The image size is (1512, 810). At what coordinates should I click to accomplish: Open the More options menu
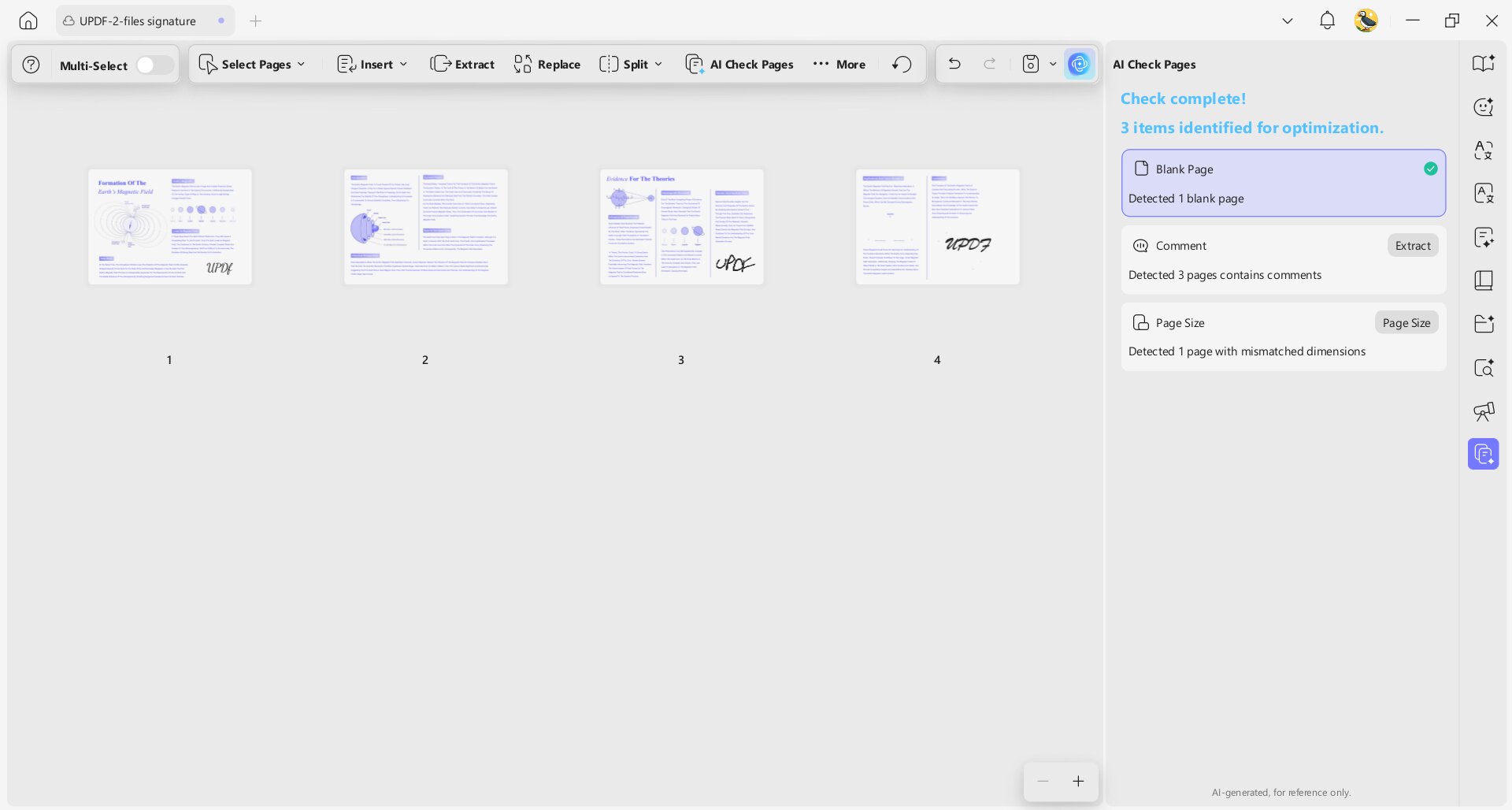point(839,65)
